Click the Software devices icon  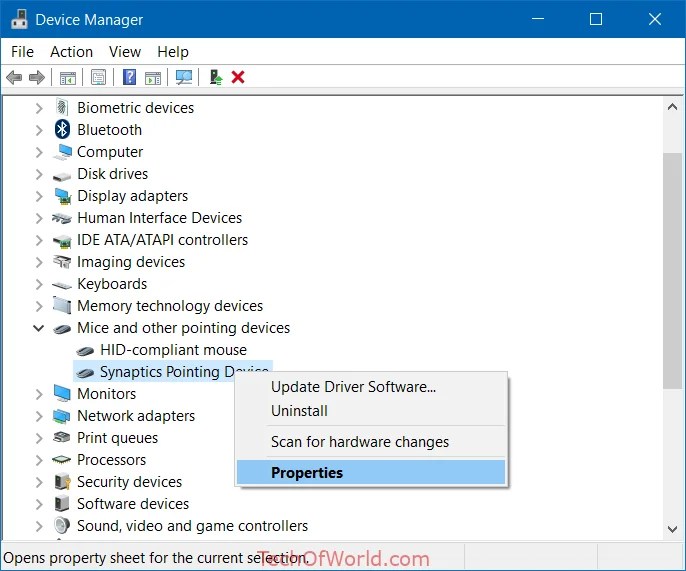[x=62, y=503]
